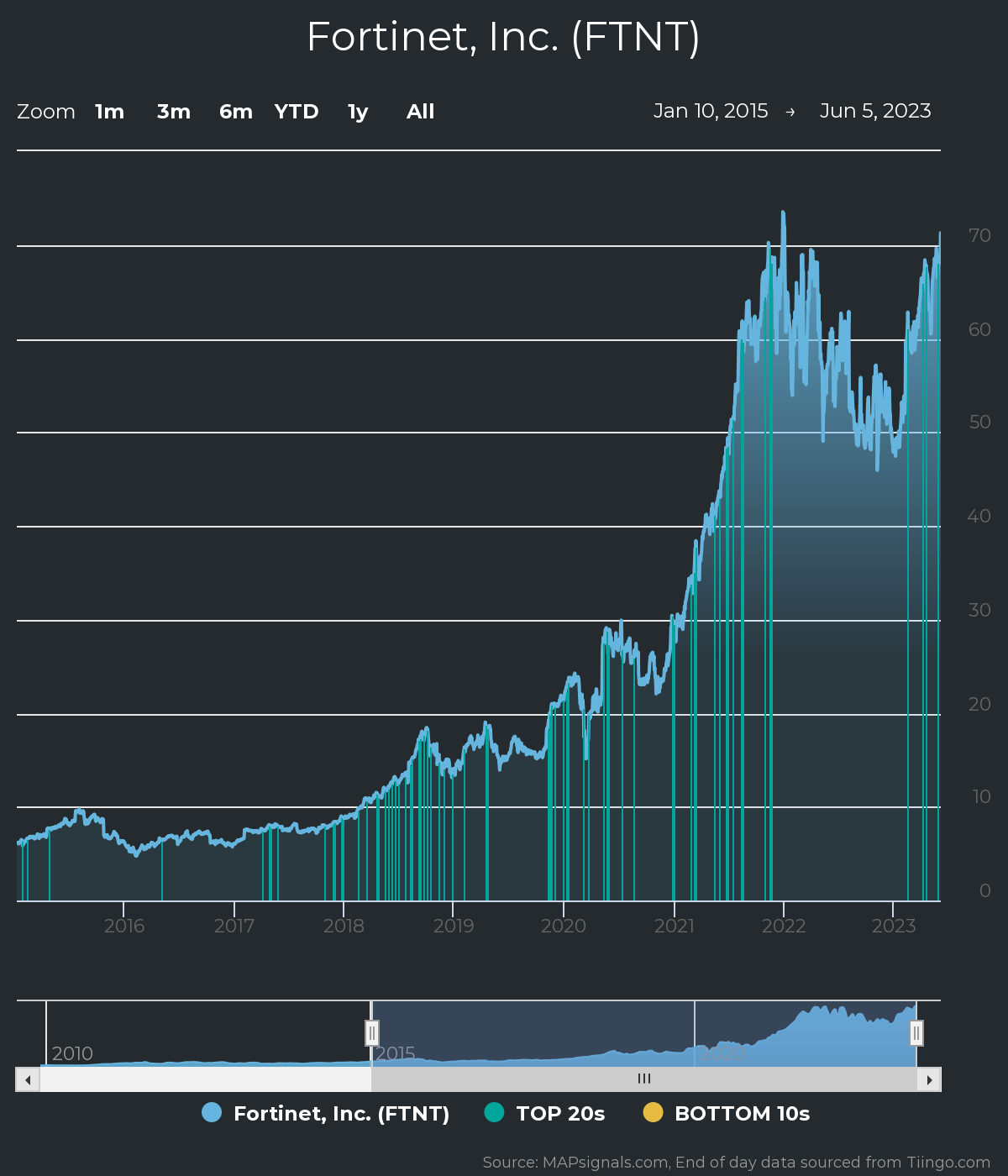Screen dimensions: 1008x1176
Task: Click the blue FTNT legend marker
Action: coord(212,1112)
